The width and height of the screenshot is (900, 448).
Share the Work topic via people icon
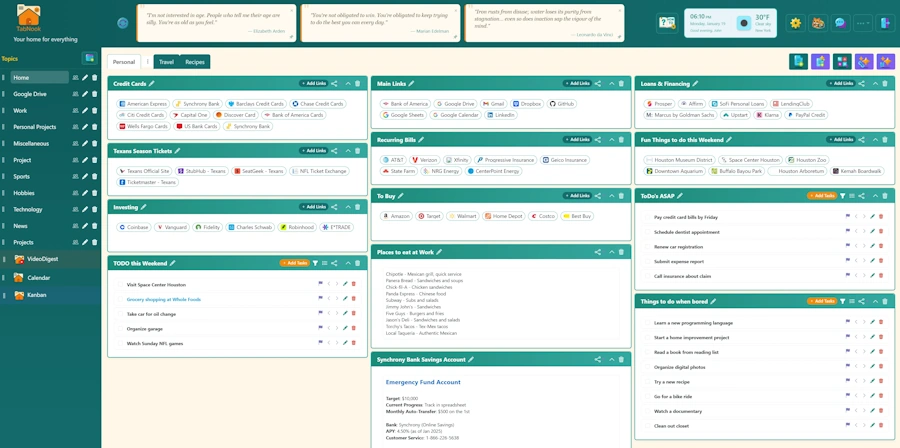75,110
